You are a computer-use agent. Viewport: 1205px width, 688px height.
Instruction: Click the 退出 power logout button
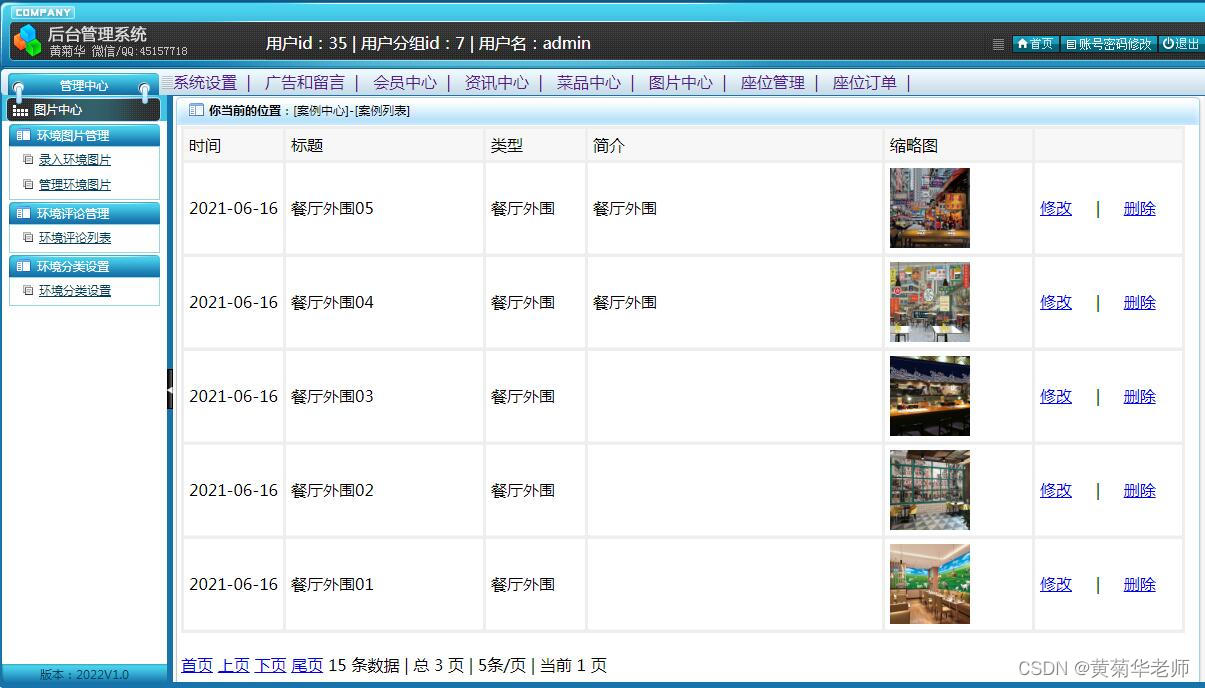pyautogui.click(x=1180, y=44)
